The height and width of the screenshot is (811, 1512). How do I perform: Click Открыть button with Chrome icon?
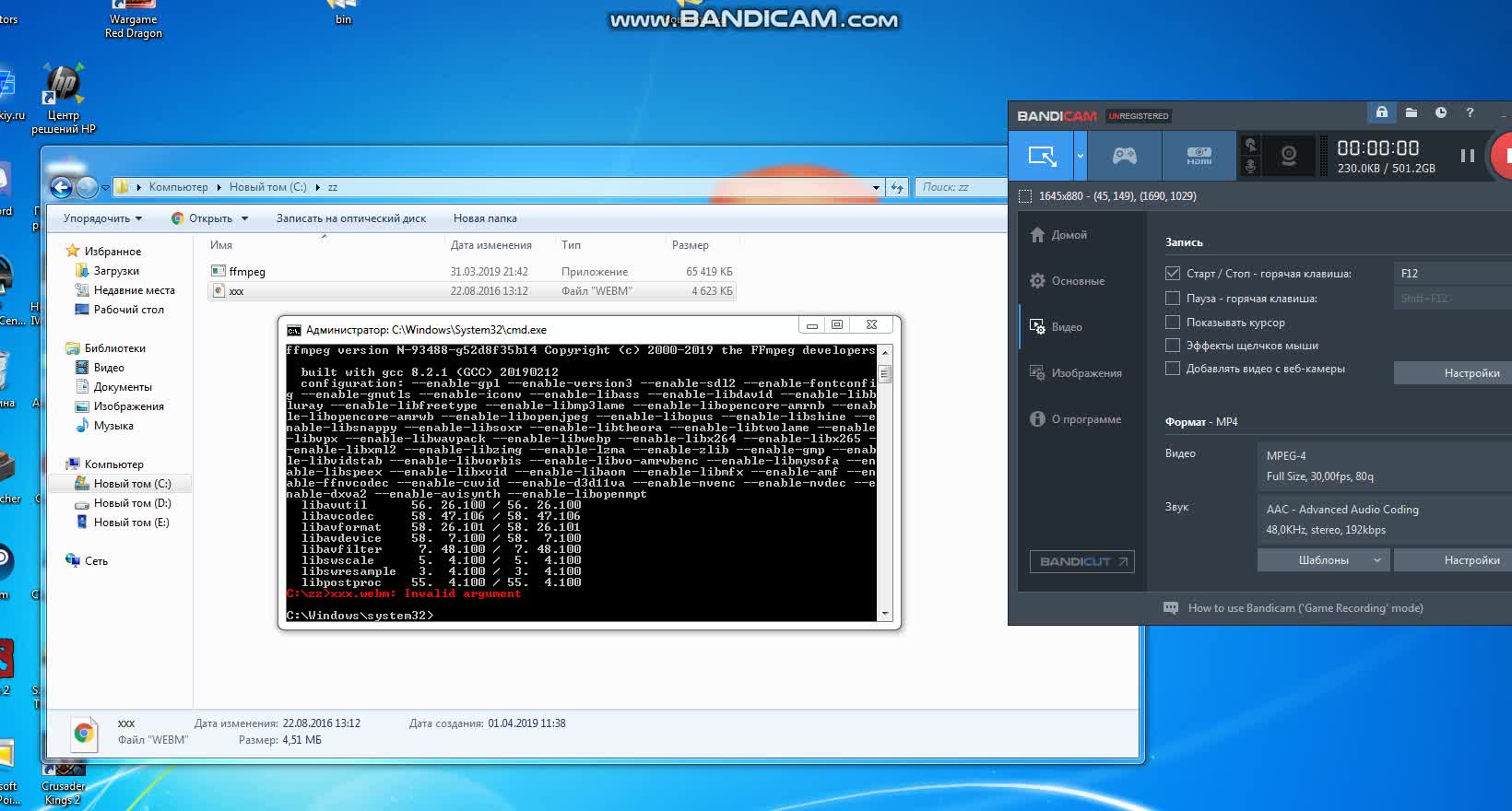203,218
